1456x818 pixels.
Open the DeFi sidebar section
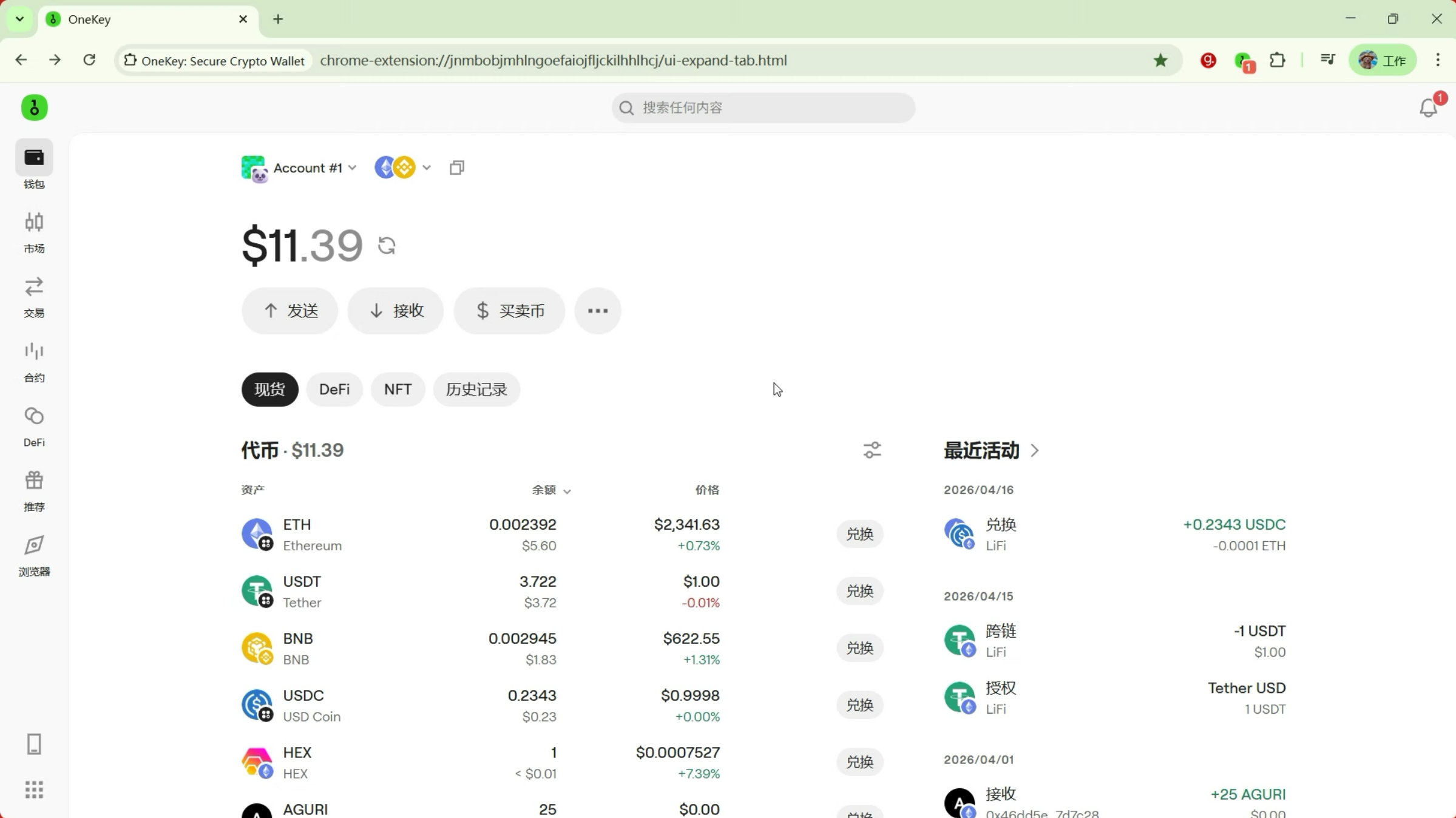click(34, 425)
